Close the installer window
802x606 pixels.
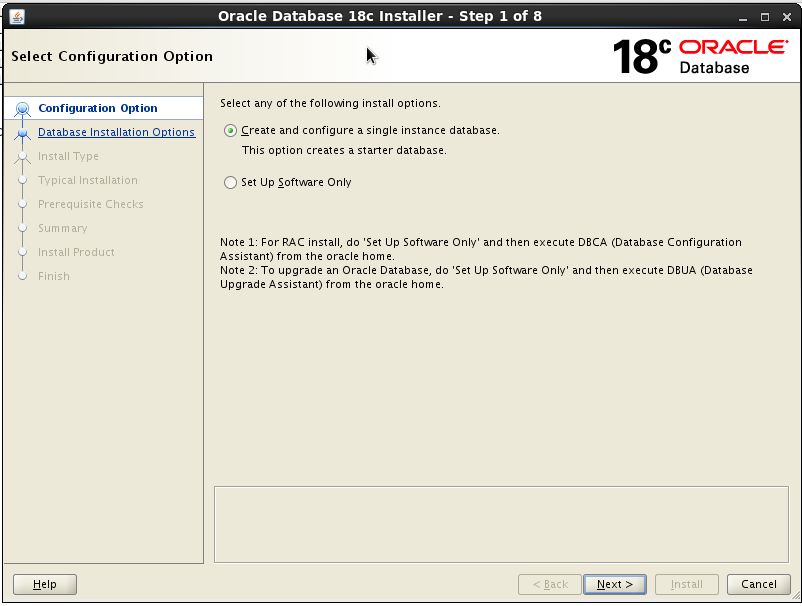pyautogui.click(x=787, y=17)
